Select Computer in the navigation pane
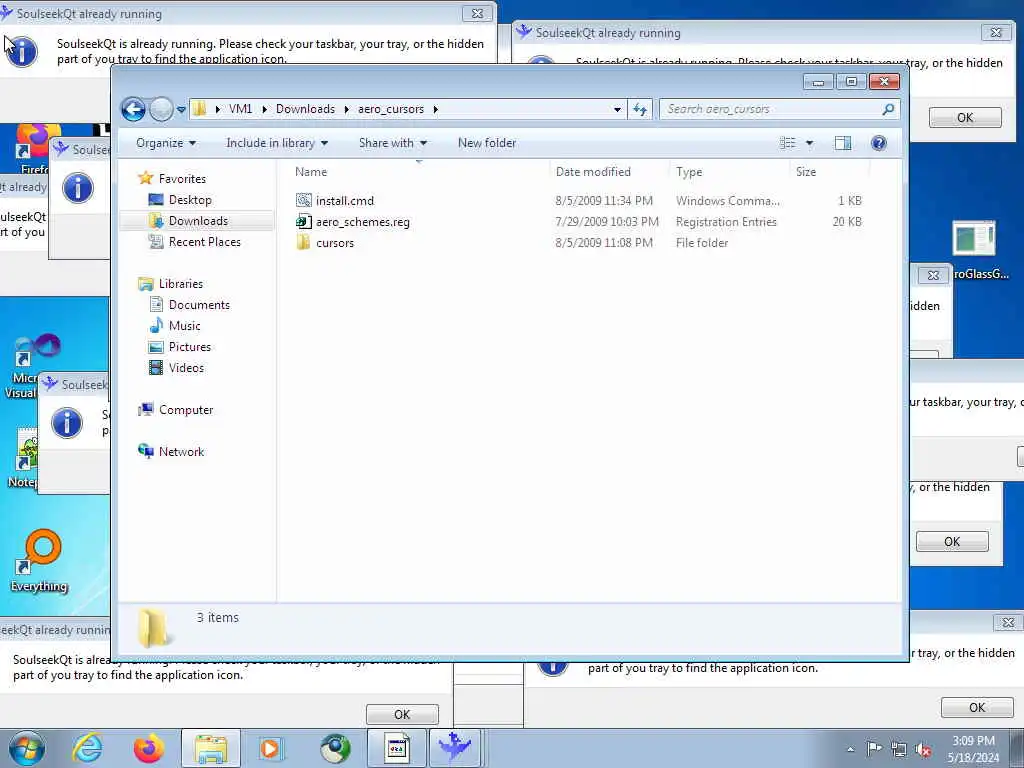The width and height of the screenshot is (1024, 768). (185, 410)
